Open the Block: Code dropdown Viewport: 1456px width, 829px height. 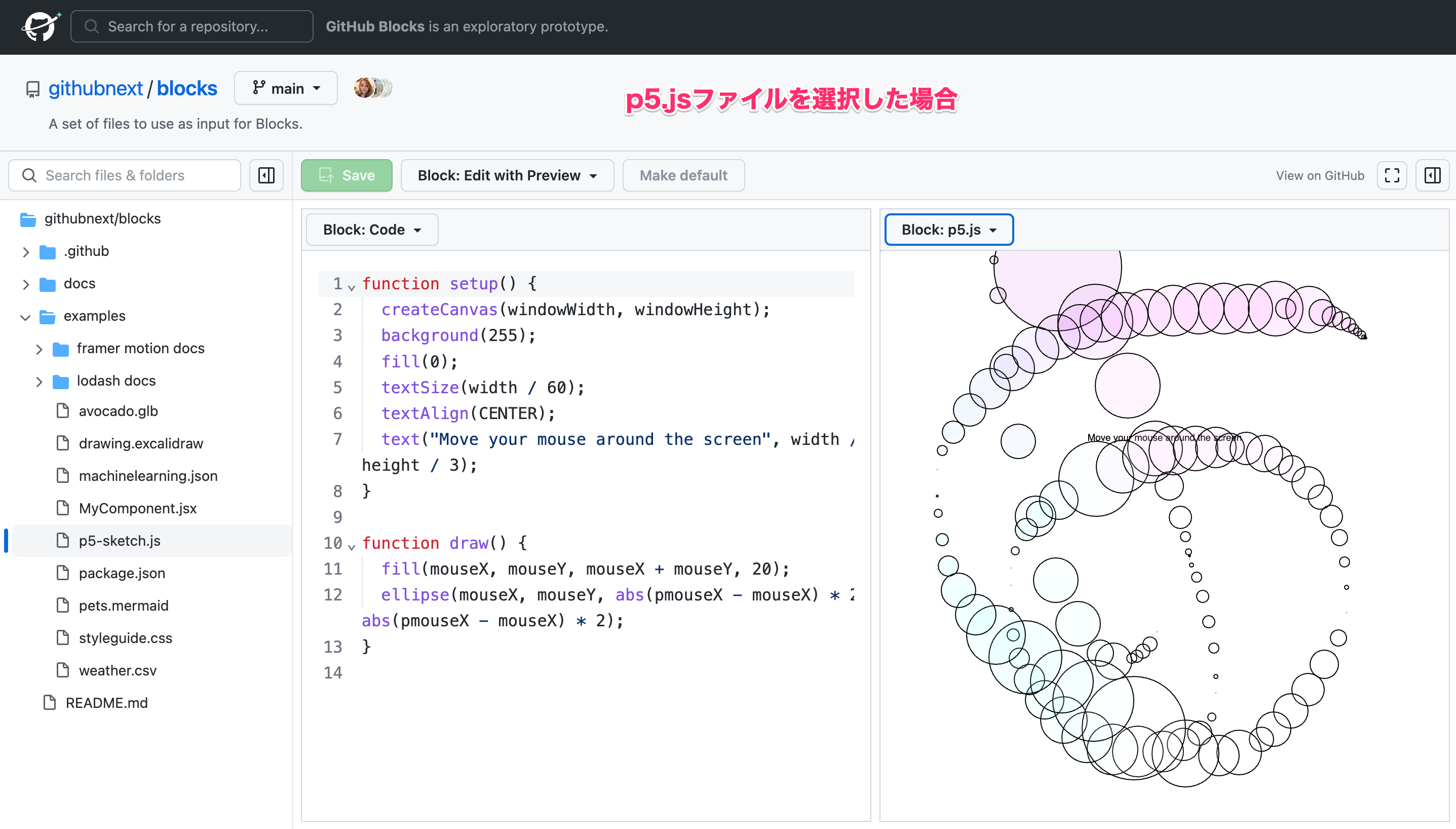pos(371,230)
